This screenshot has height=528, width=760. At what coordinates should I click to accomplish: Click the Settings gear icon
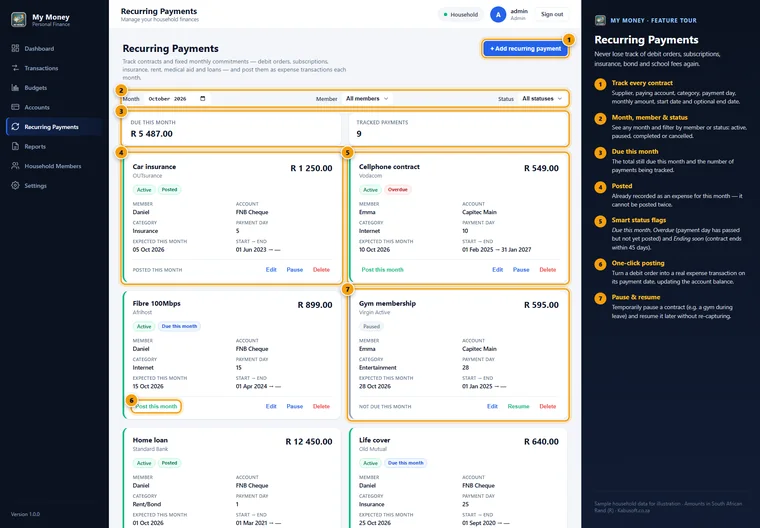click(x=16, y=185)
